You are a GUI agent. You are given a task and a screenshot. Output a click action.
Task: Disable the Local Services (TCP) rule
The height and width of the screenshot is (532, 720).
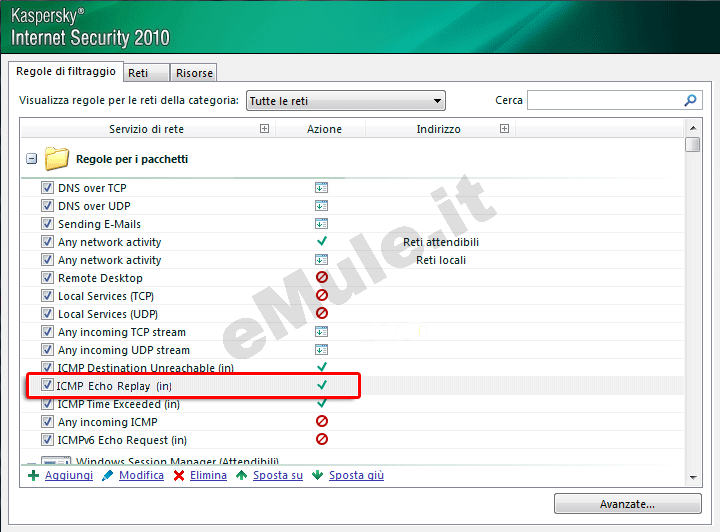(x=47, y=295)
